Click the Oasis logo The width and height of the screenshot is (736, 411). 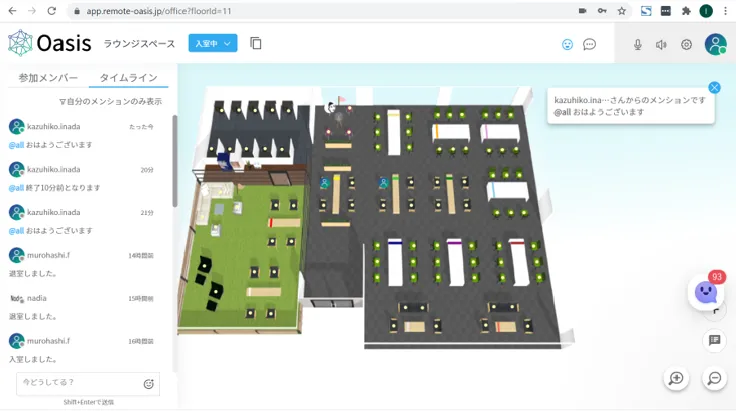pyautogui.click(x=50, y=43)
